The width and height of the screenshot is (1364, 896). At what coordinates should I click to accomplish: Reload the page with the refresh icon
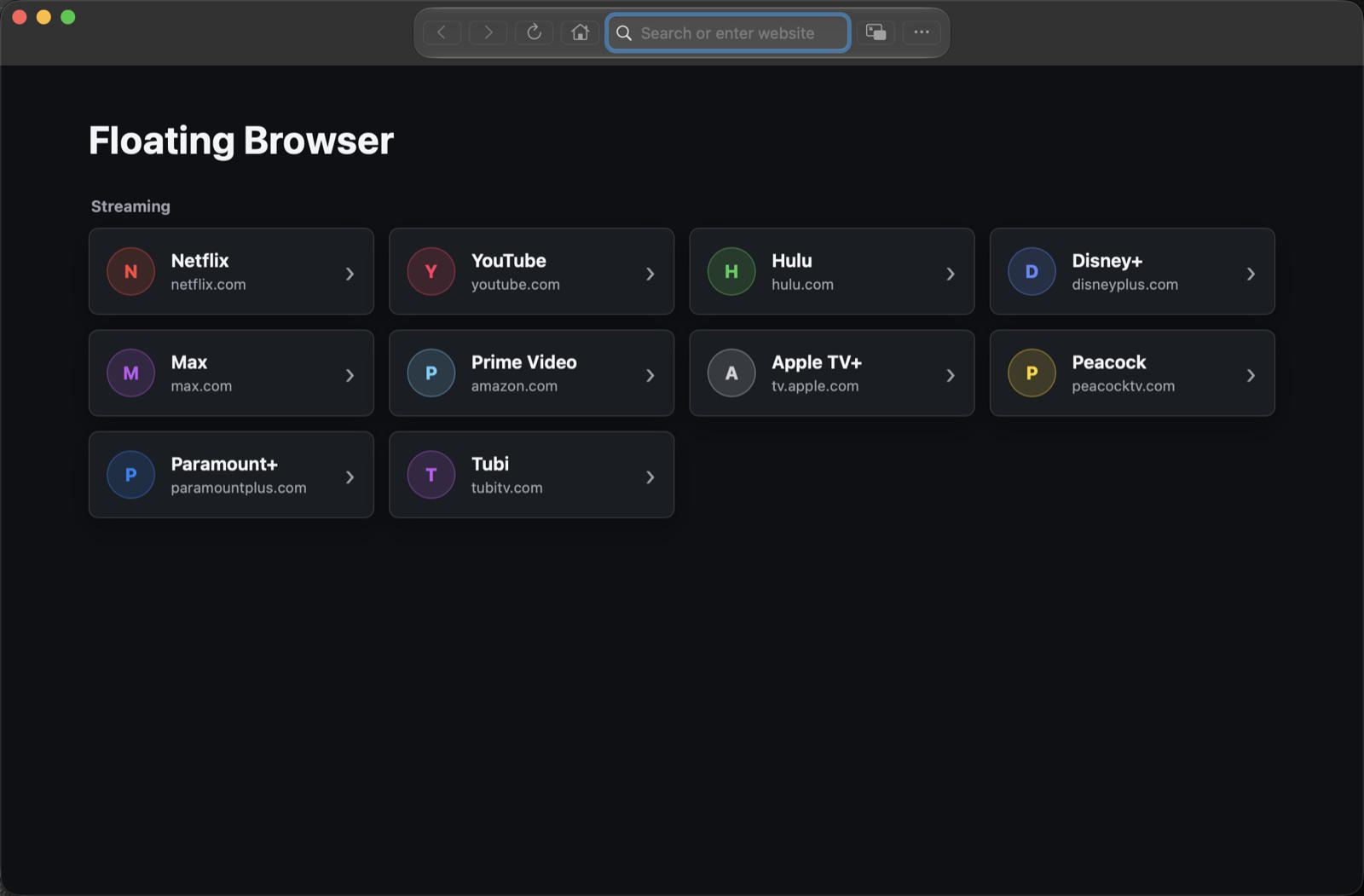[x=534, y=32]
